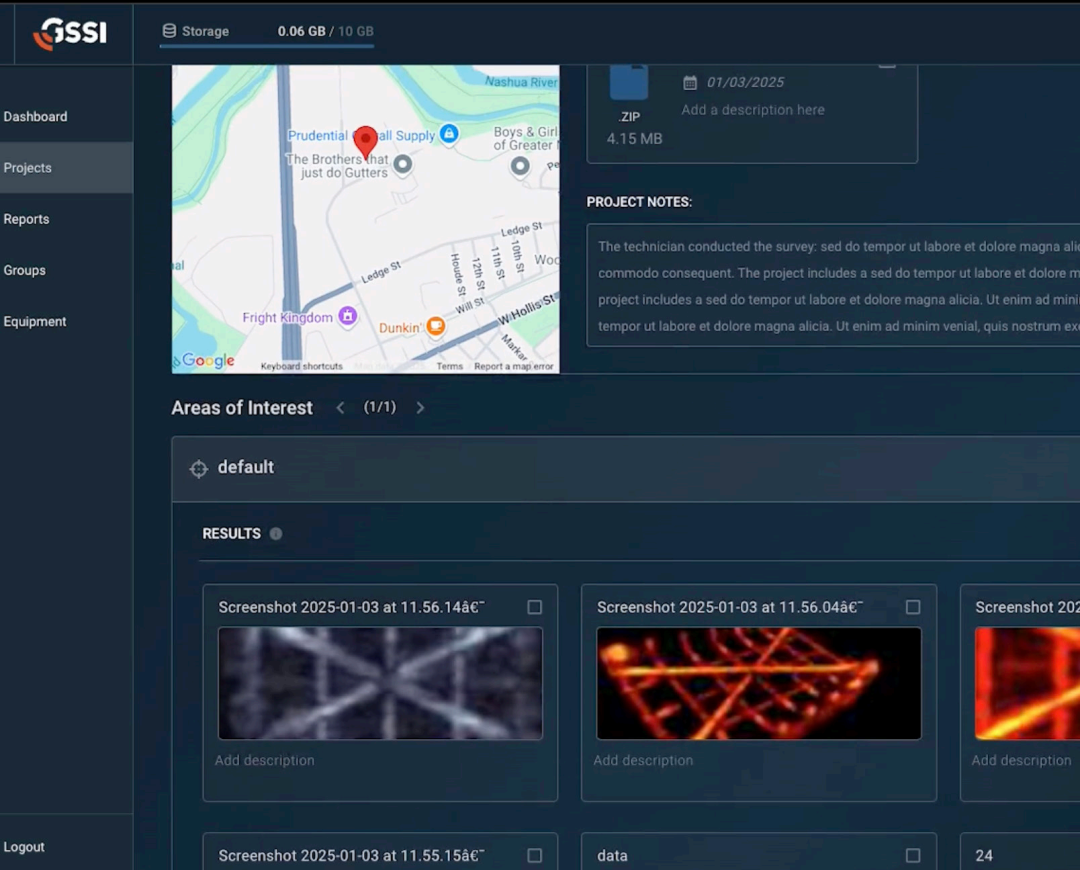1080x870 pixels.
Task: Open Google Maps Terms link
Action: [x=449, y=366]
